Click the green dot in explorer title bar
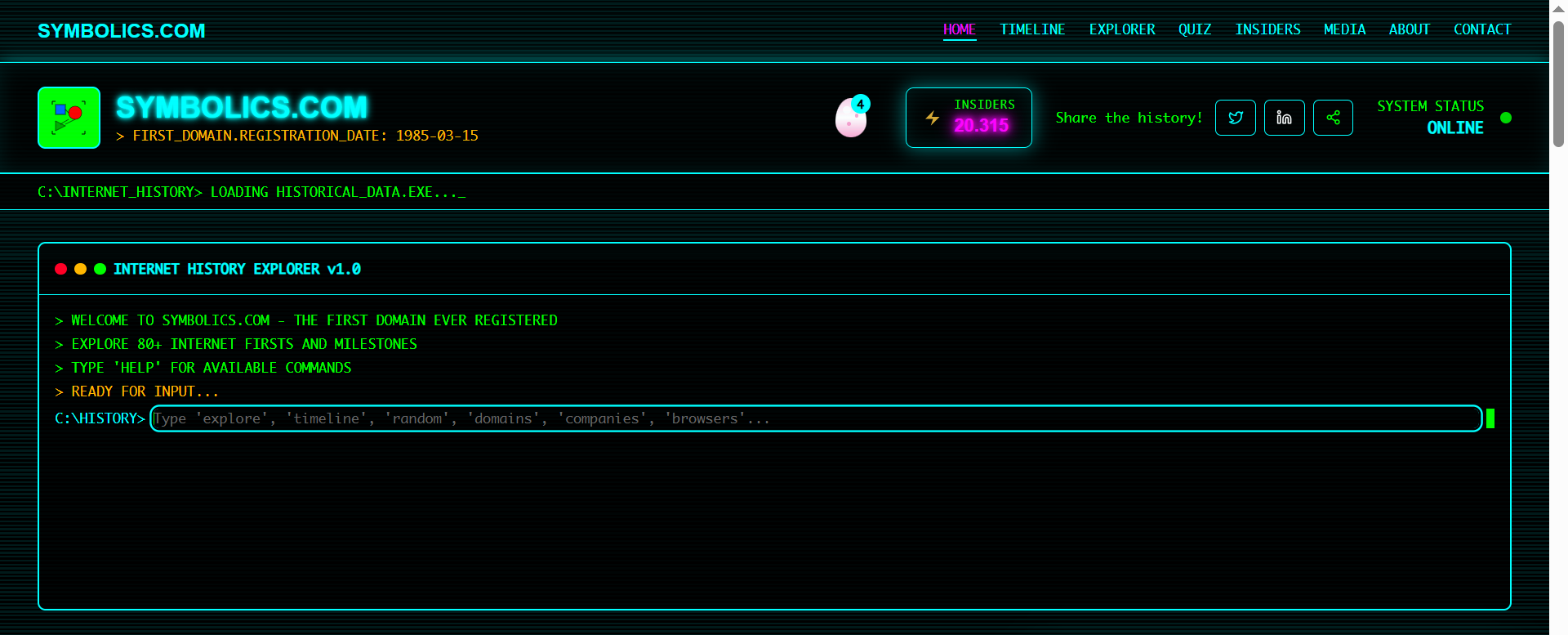 pos(100,269)
